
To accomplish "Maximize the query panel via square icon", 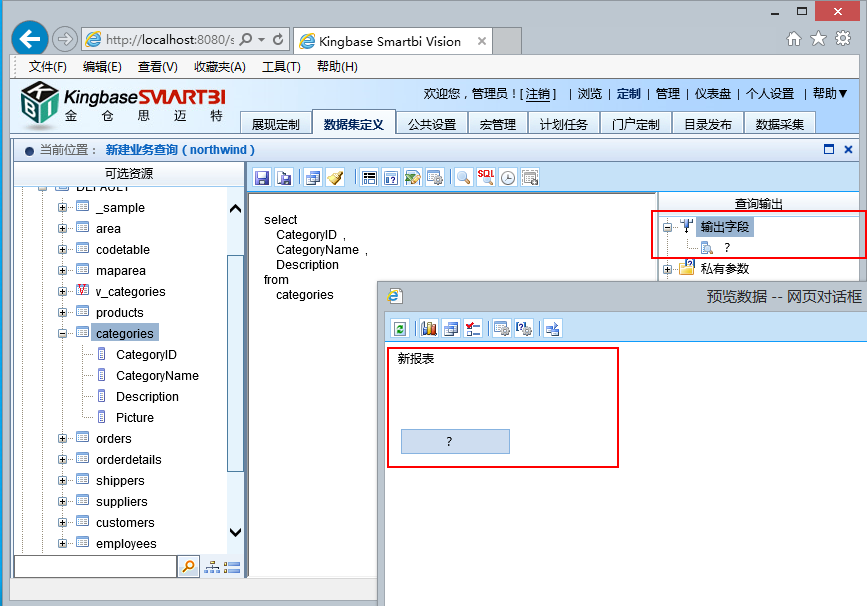I will click(x=829, y=149).
